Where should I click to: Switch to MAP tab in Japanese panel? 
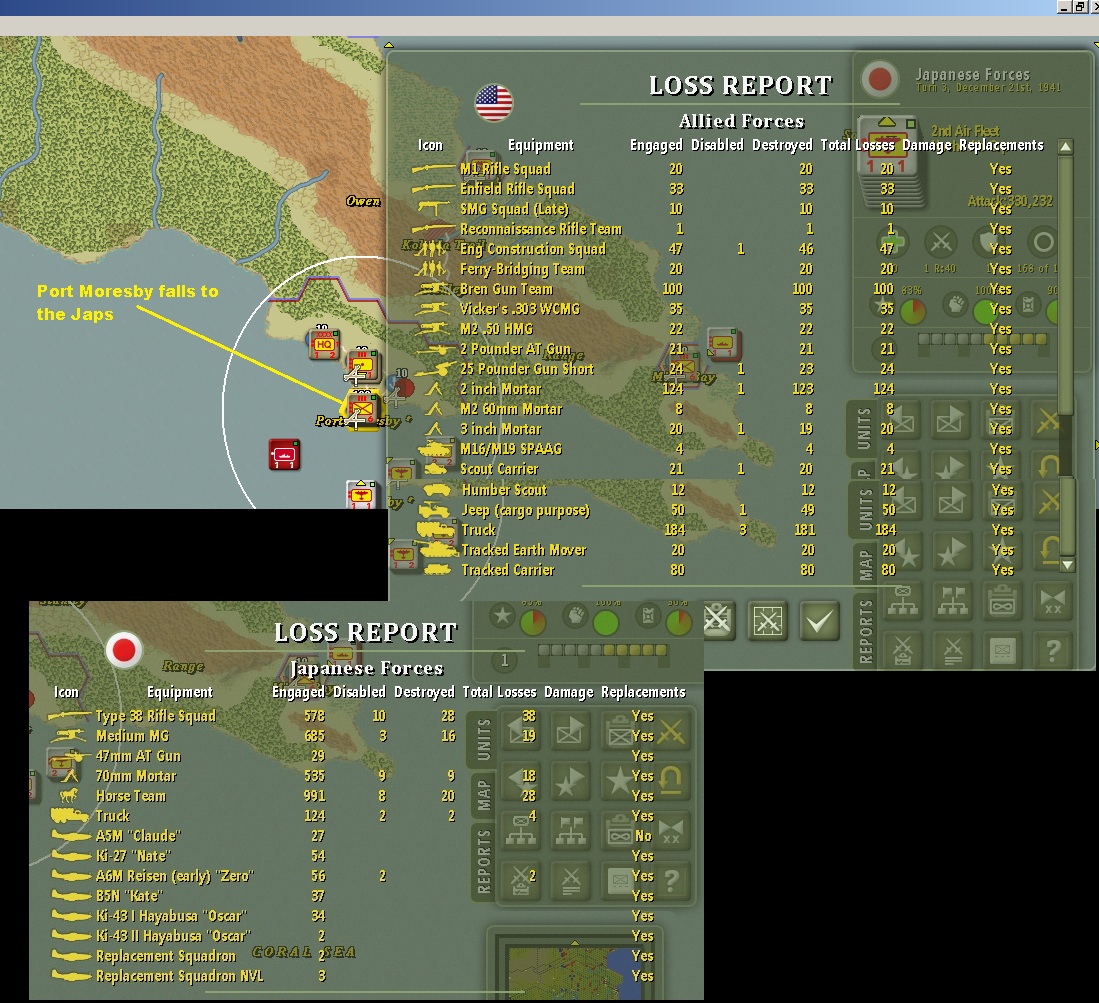point(484,793)
